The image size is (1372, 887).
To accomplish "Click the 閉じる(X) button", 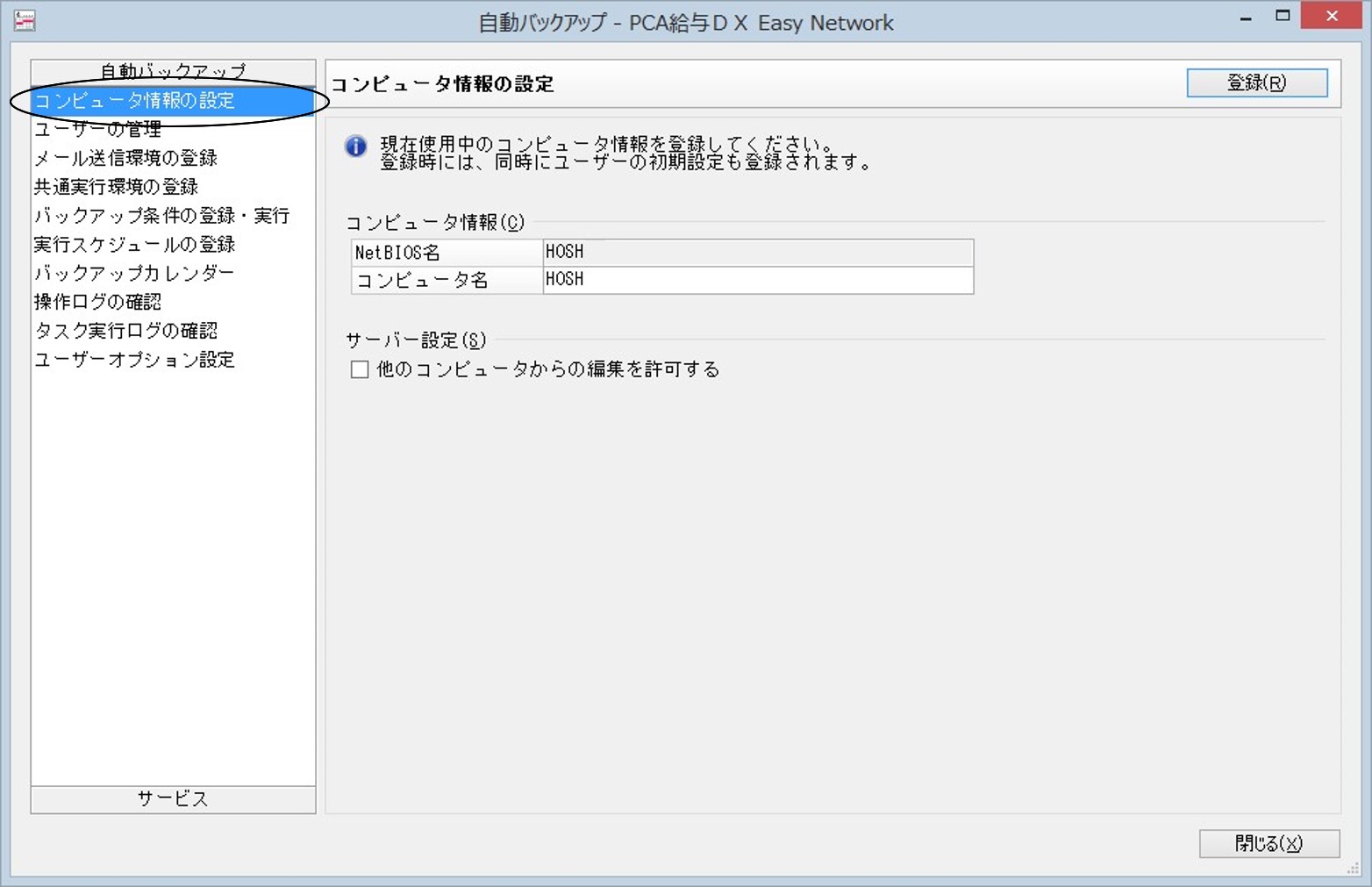I will (x=1268, y=843).
